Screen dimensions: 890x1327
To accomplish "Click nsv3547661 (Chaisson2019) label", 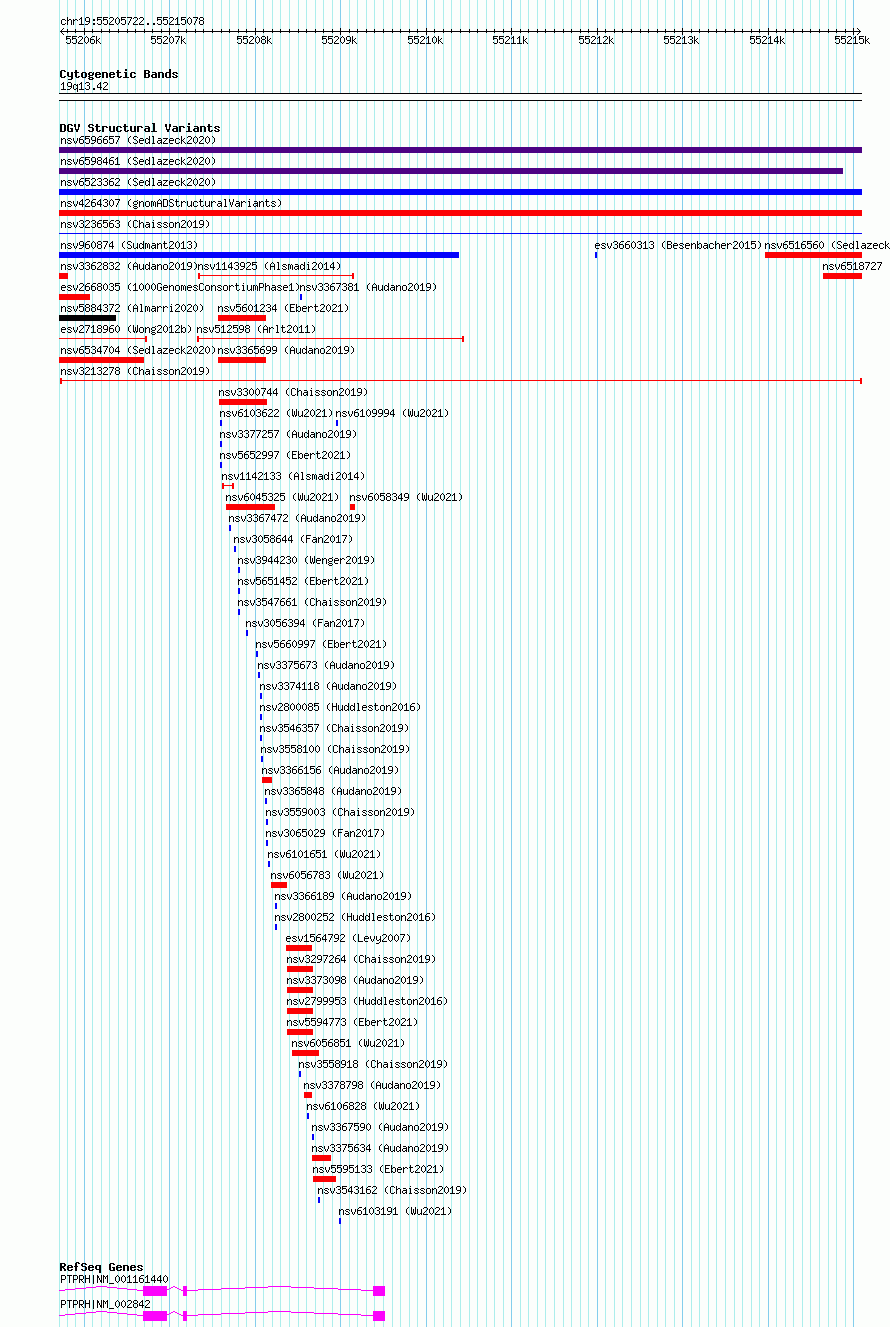I will tap(312, 602).
